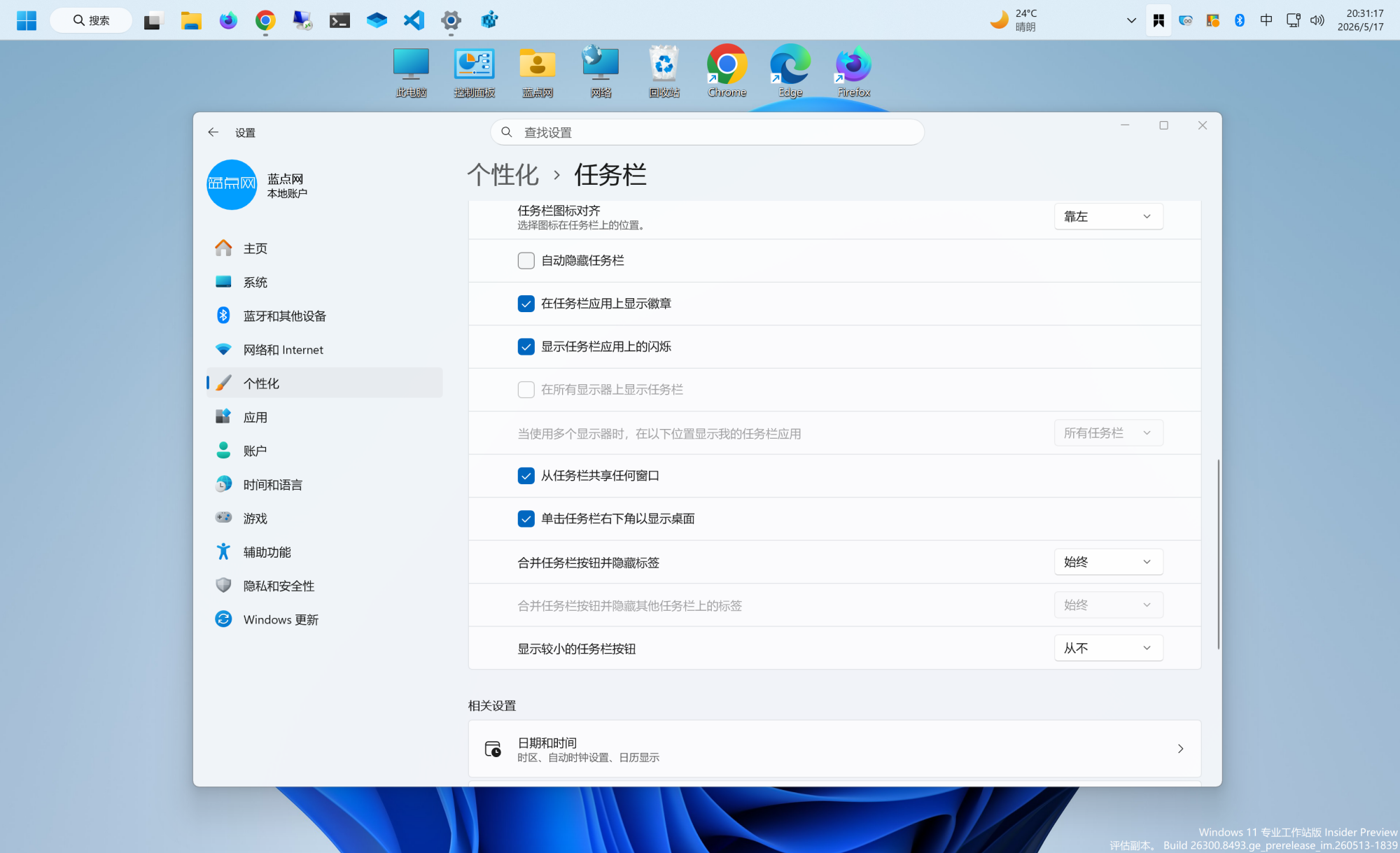Open clock showing 20:31:17

coord(1360,20)
